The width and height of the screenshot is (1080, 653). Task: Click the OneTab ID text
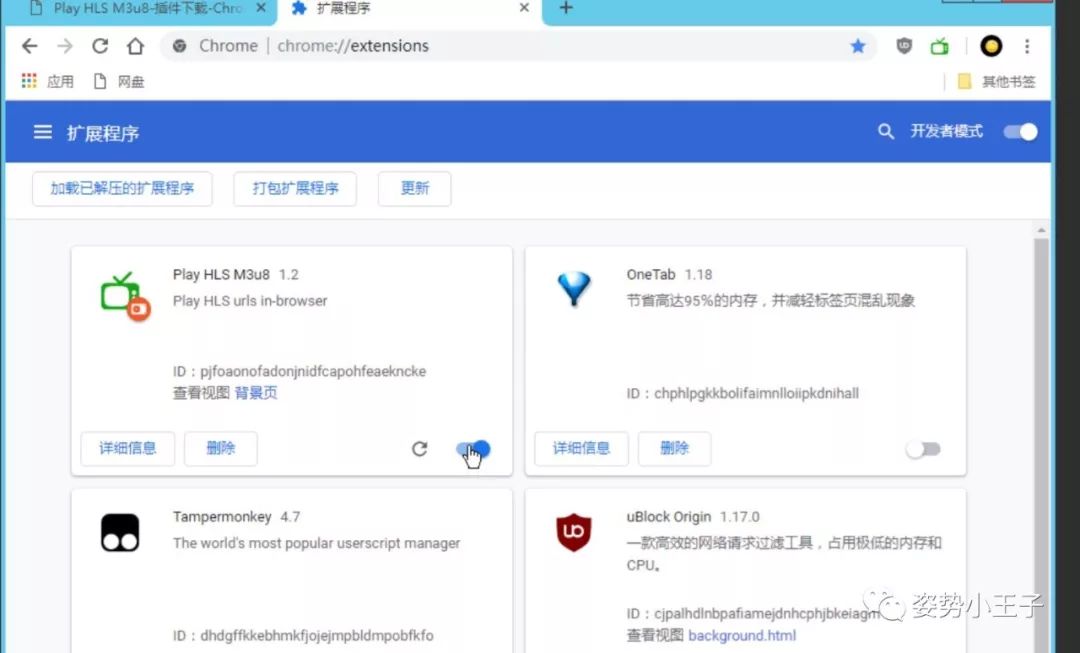click(742, 393)
